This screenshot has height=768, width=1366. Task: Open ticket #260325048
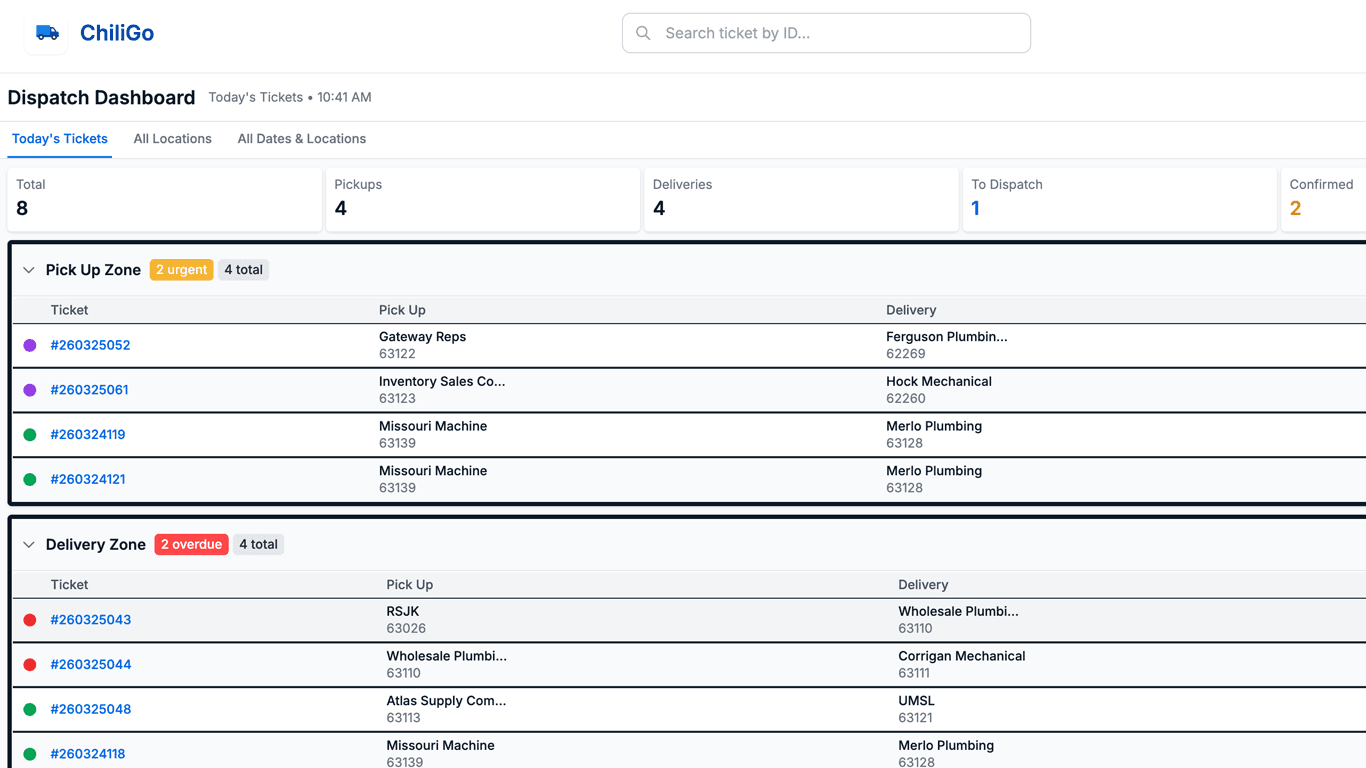[91, 710]
